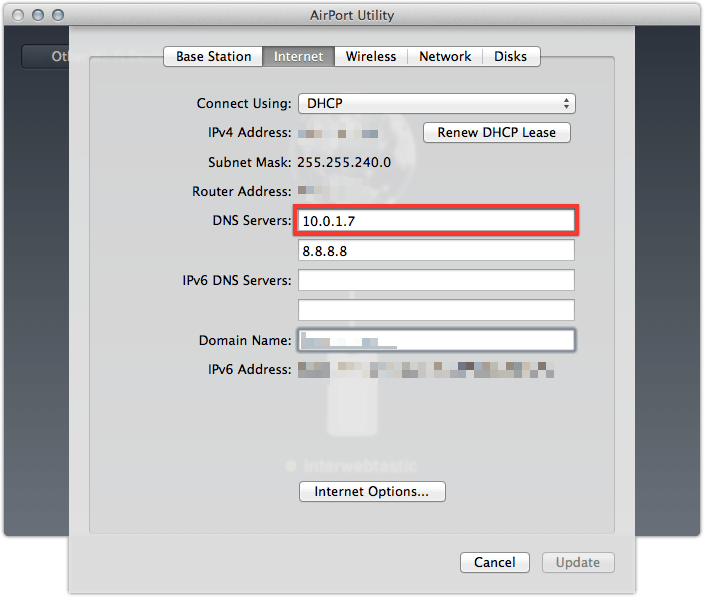Focus the first IPv6 DNS Servers field
Screen dimensions: 704x597
[436, 280]
